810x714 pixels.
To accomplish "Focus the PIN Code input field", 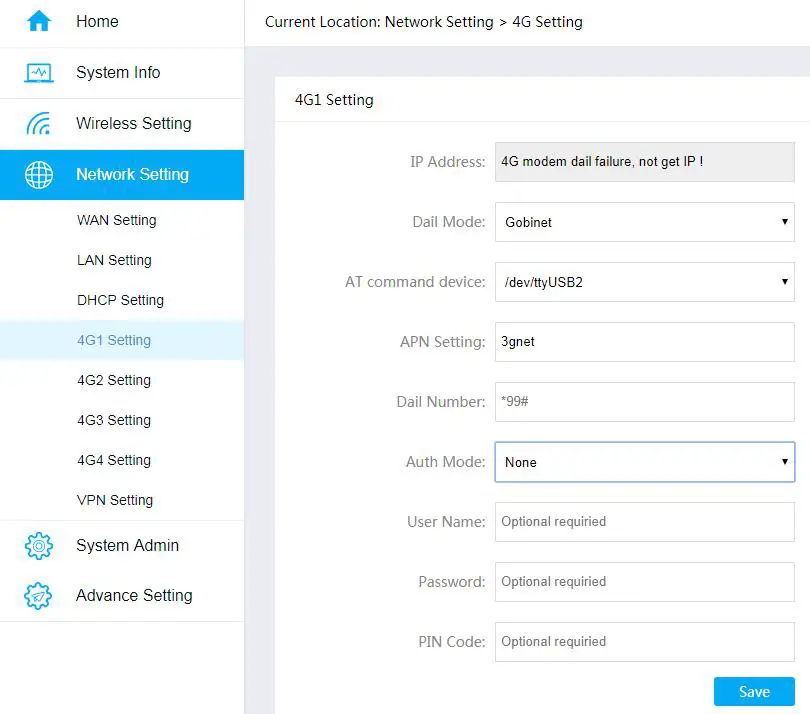I will [x=644, y=642].
